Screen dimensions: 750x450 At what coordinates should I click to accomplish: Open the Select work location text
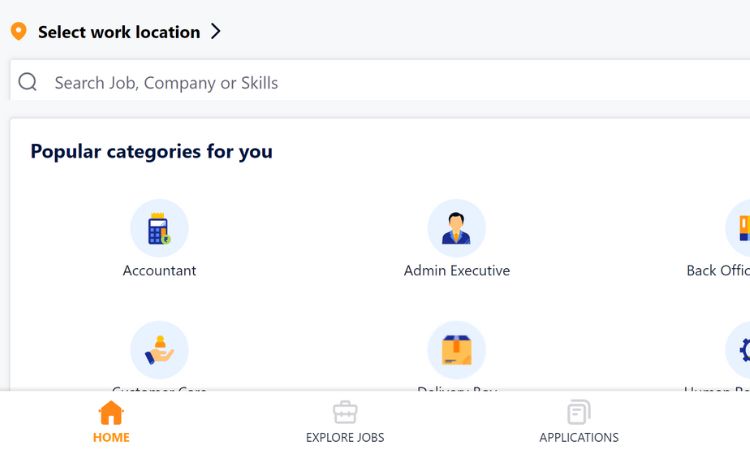click(119, 32)
